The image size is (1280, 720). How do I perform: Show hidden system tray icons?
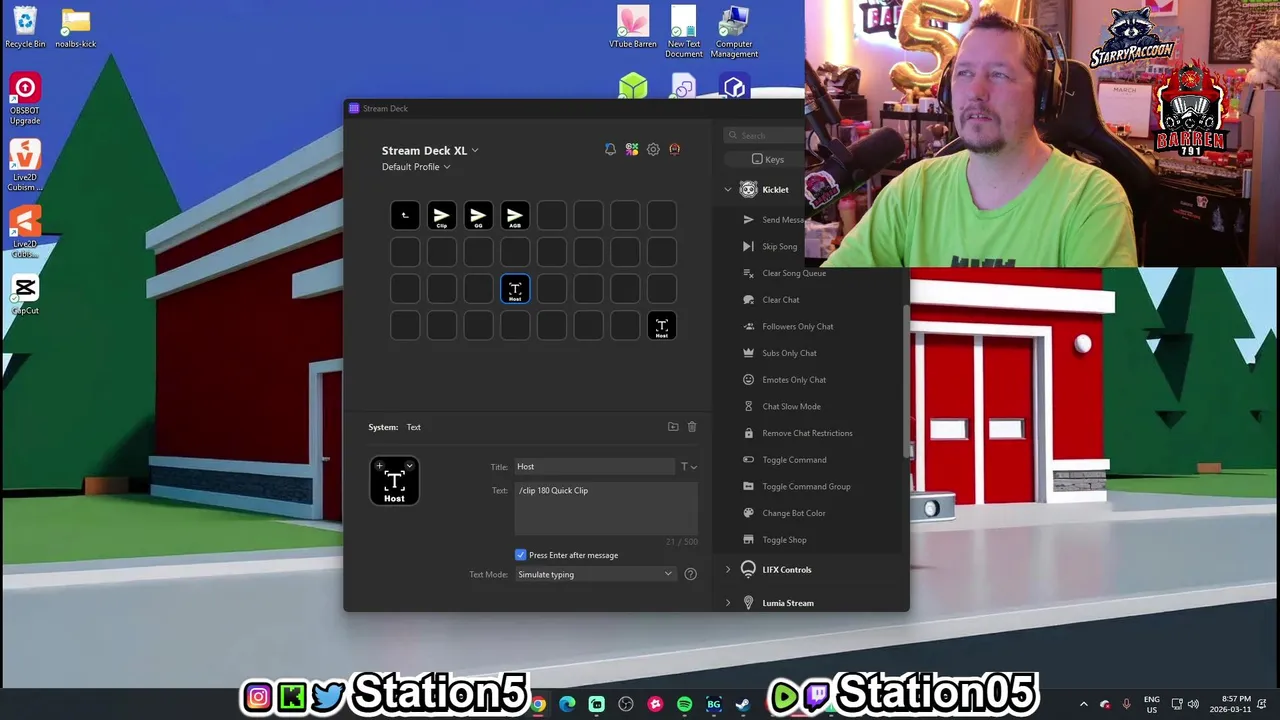[1083, 704]
